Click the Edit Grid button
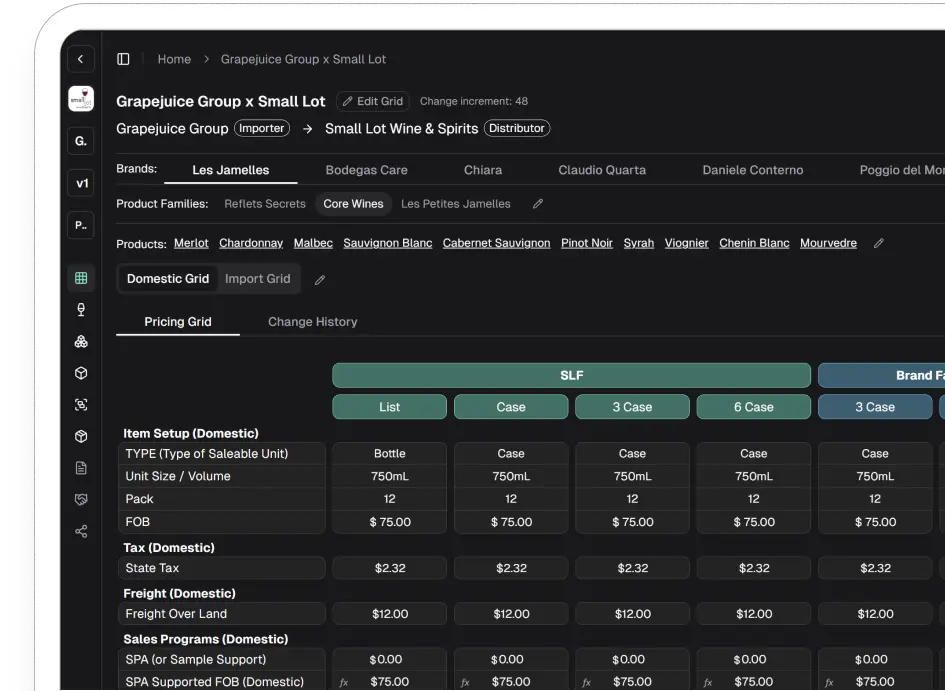Viewport: 945px width, 691px height. (x=372, y=101)
